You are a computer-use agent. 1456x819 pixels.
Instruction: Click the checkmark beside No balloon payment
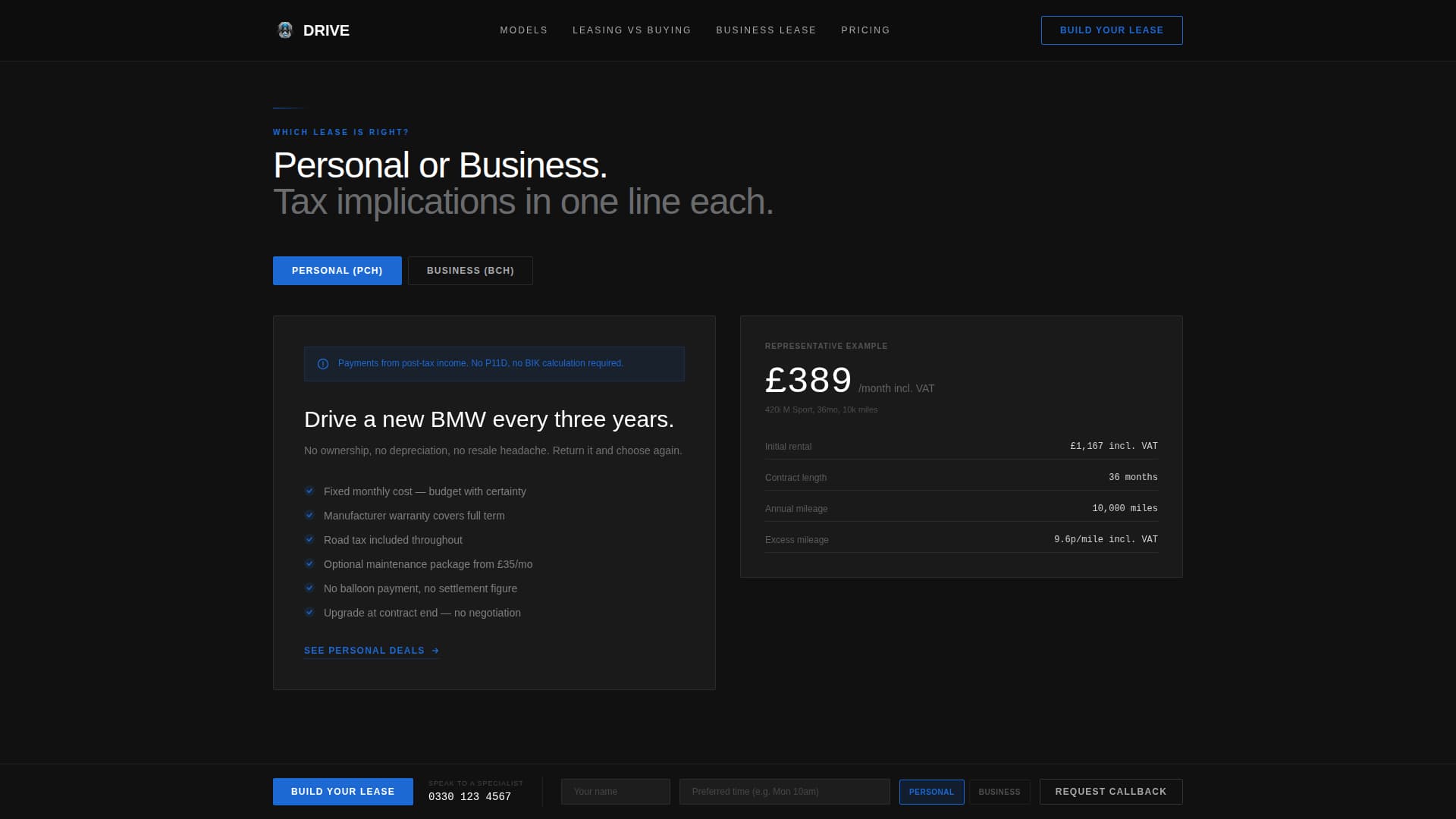(x=309, y=588)
